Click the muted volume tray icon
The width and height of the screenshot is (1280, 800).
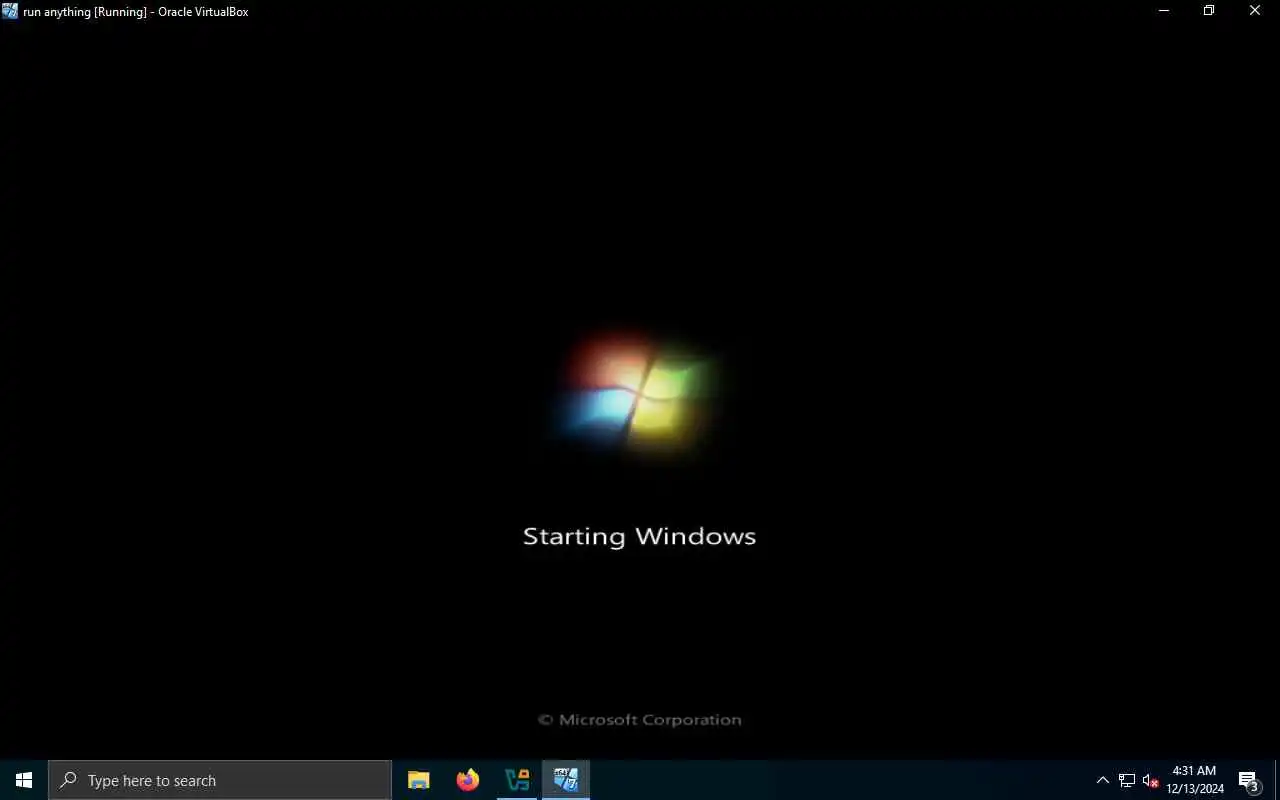point(1150,780)
